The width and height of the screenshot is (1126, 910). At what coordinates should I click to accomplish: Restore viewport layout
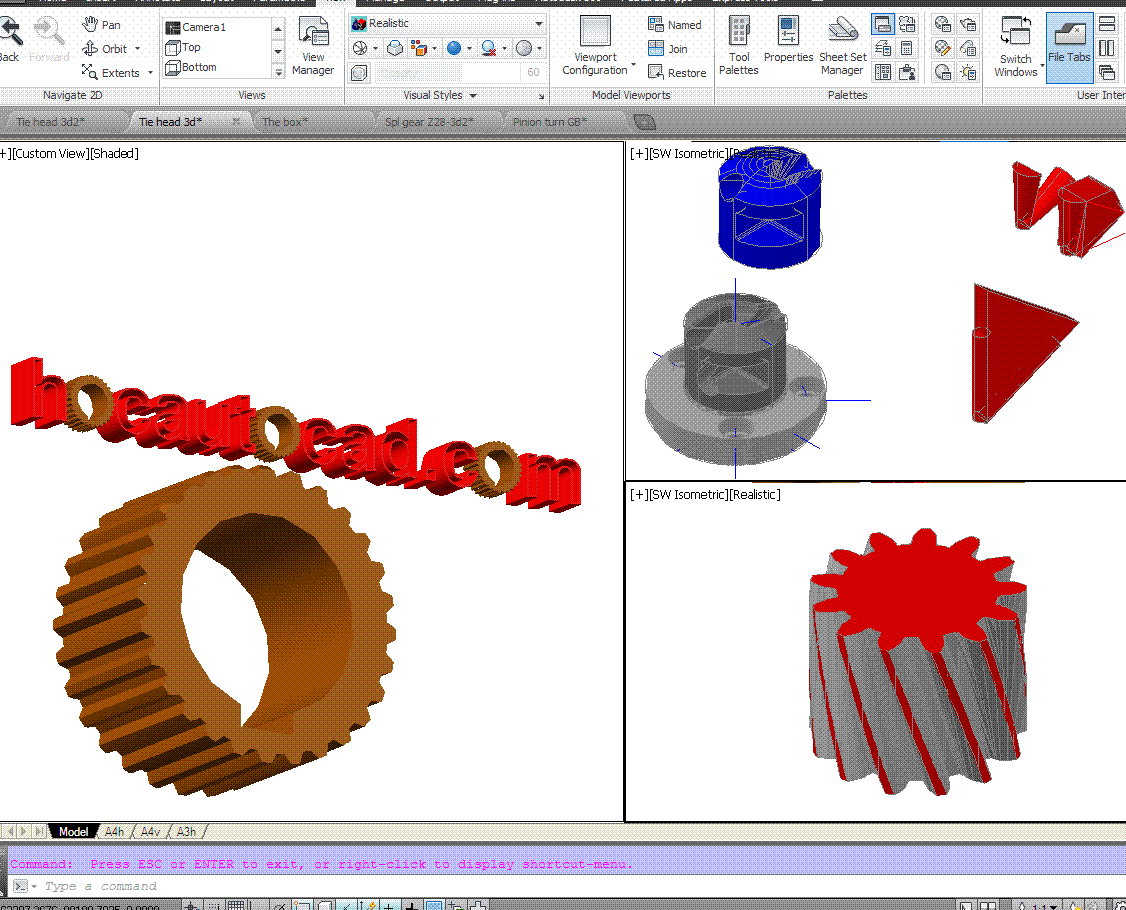pyautogui.click(x=677, y=73)
